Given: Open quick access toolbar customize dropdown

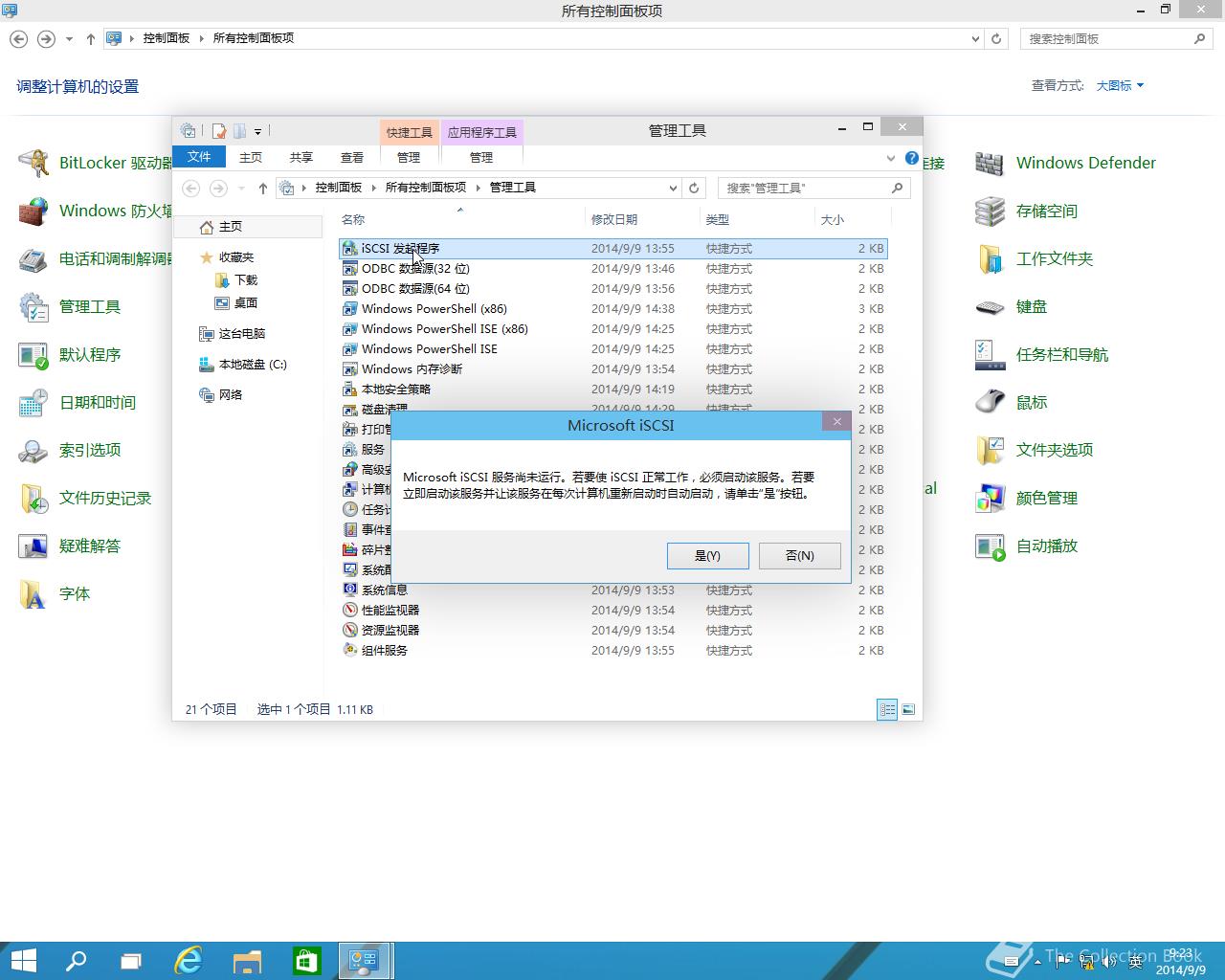Looking at the screenshot, I should click(257, 131).
